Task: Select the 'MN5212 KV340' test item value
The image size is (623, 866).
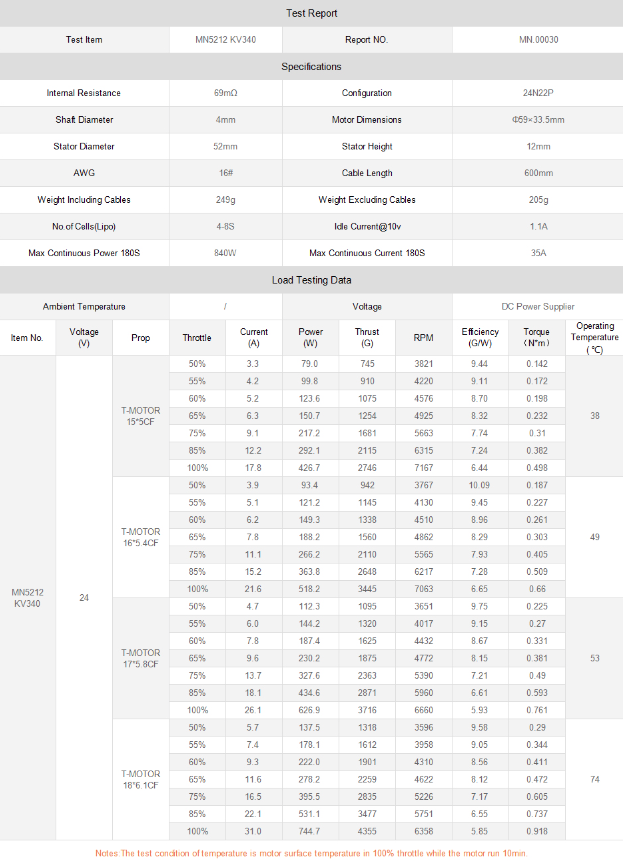Action: tap(225, 40)
